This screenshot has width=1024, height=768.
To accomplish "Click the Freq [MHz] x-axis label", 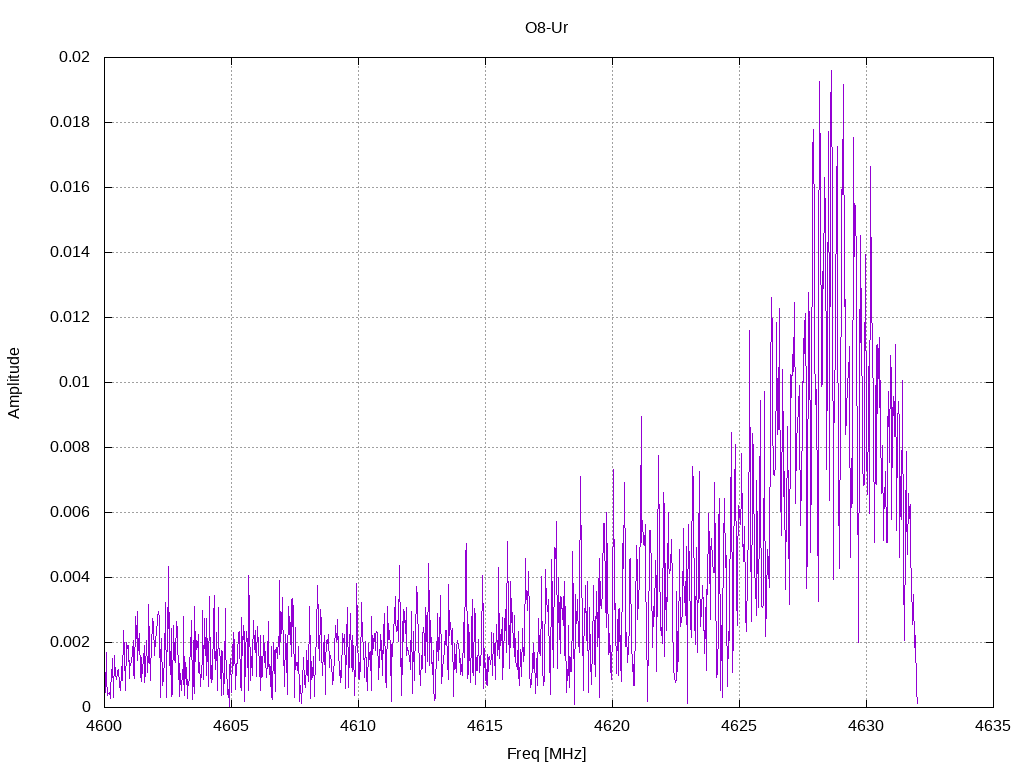I will click(x=546, y=754).
